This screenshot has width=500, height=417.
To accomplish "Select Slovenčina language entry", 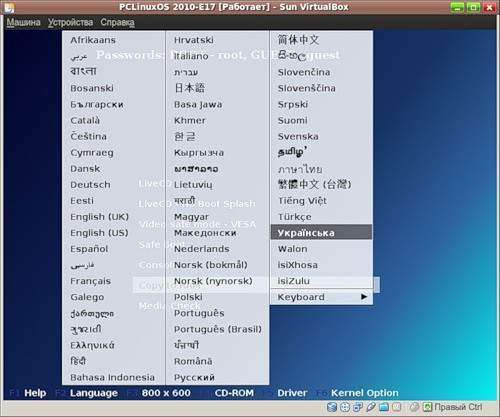I will coord(304,72).
